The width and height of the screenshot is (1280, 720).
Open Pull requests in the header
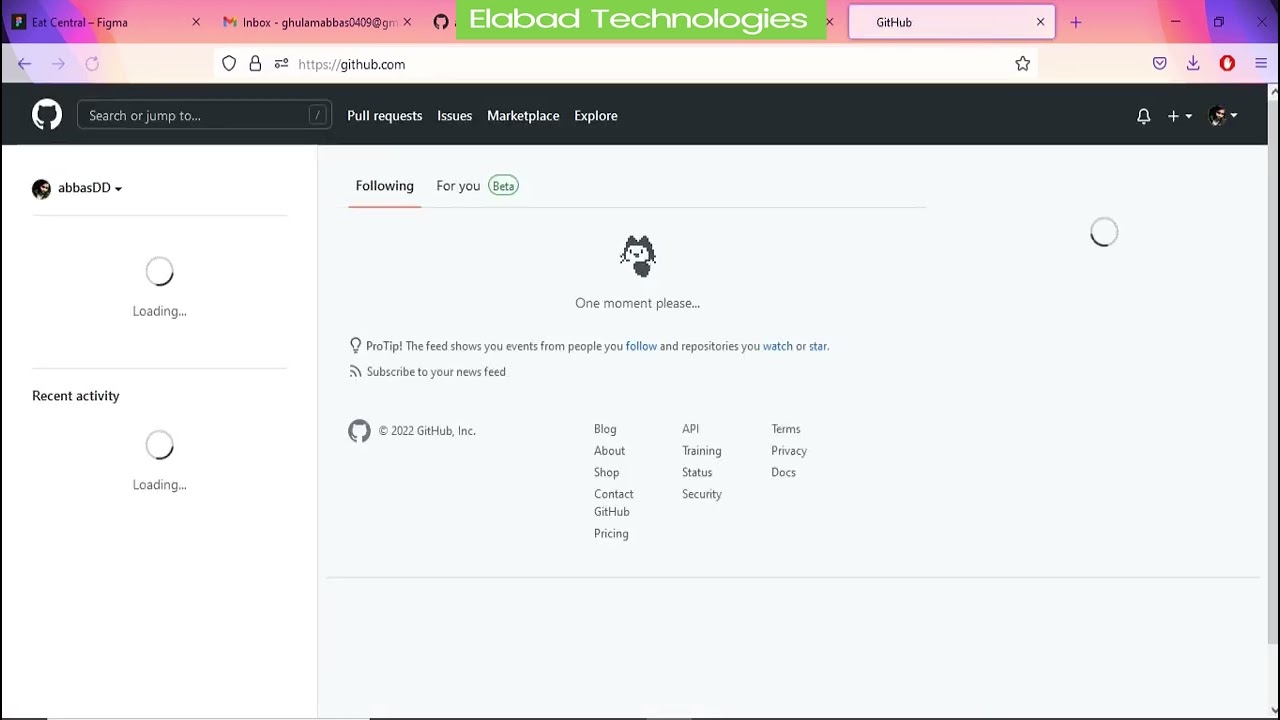click(x=384, y=115)
